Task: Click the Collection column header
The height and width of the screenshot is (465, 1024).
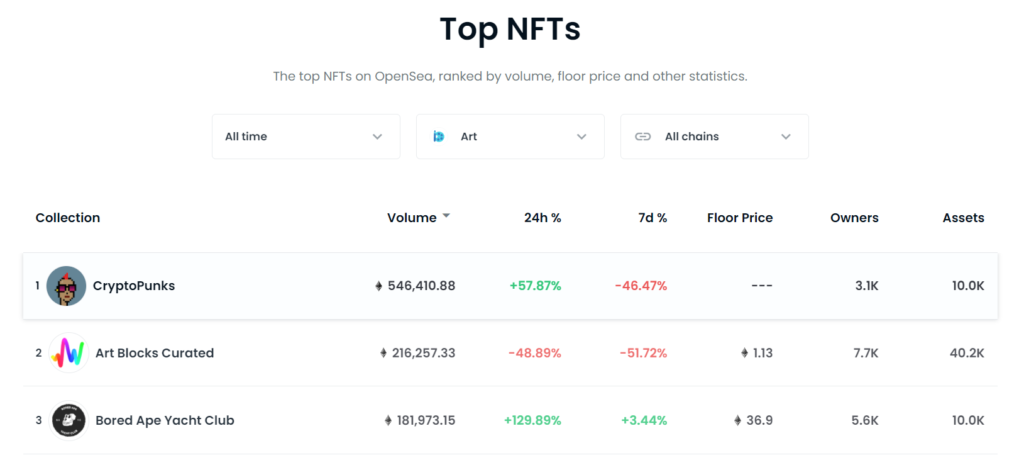Action: pyautogui.click(x=68, y=218)
